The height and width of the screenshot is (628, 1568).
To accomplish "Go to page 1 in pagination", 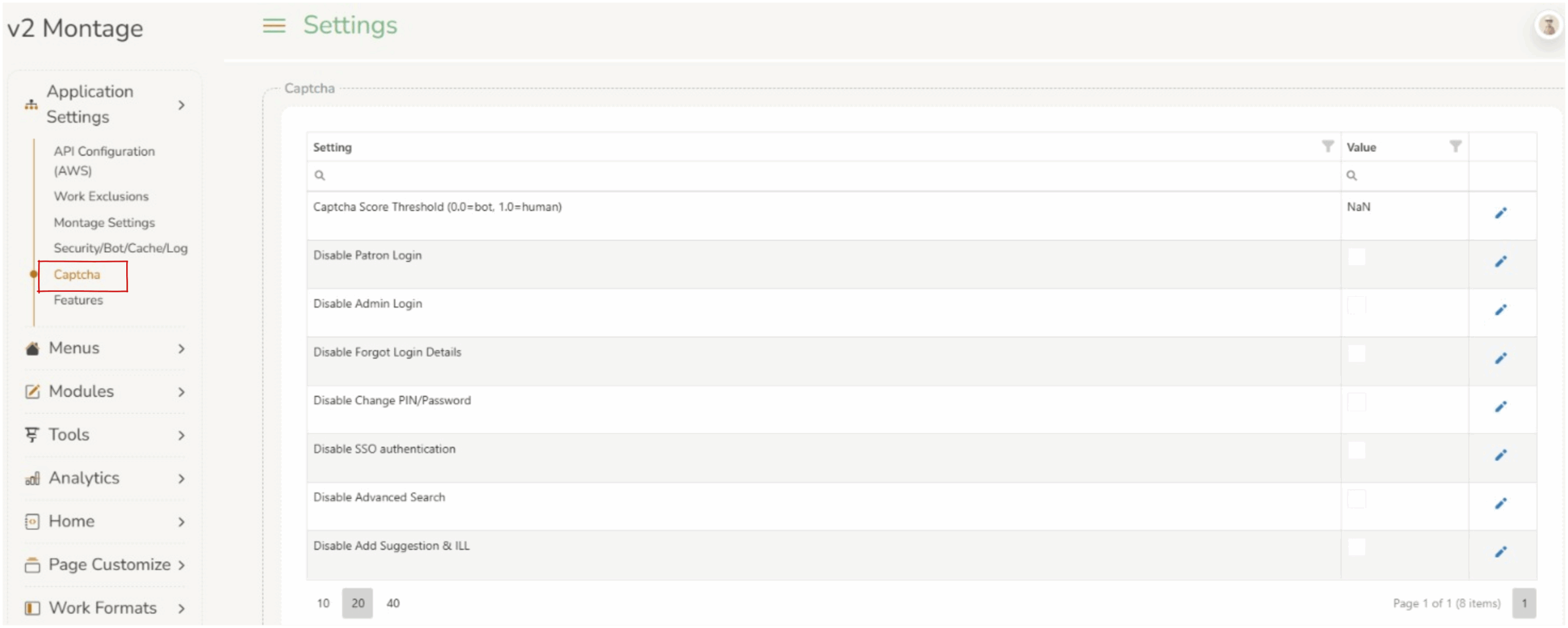I will pos(1524,603).
